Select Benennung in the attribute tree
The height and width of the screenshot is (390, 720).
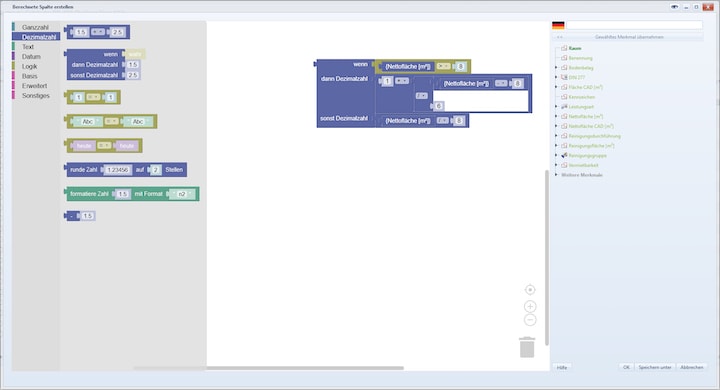point(580,58)
